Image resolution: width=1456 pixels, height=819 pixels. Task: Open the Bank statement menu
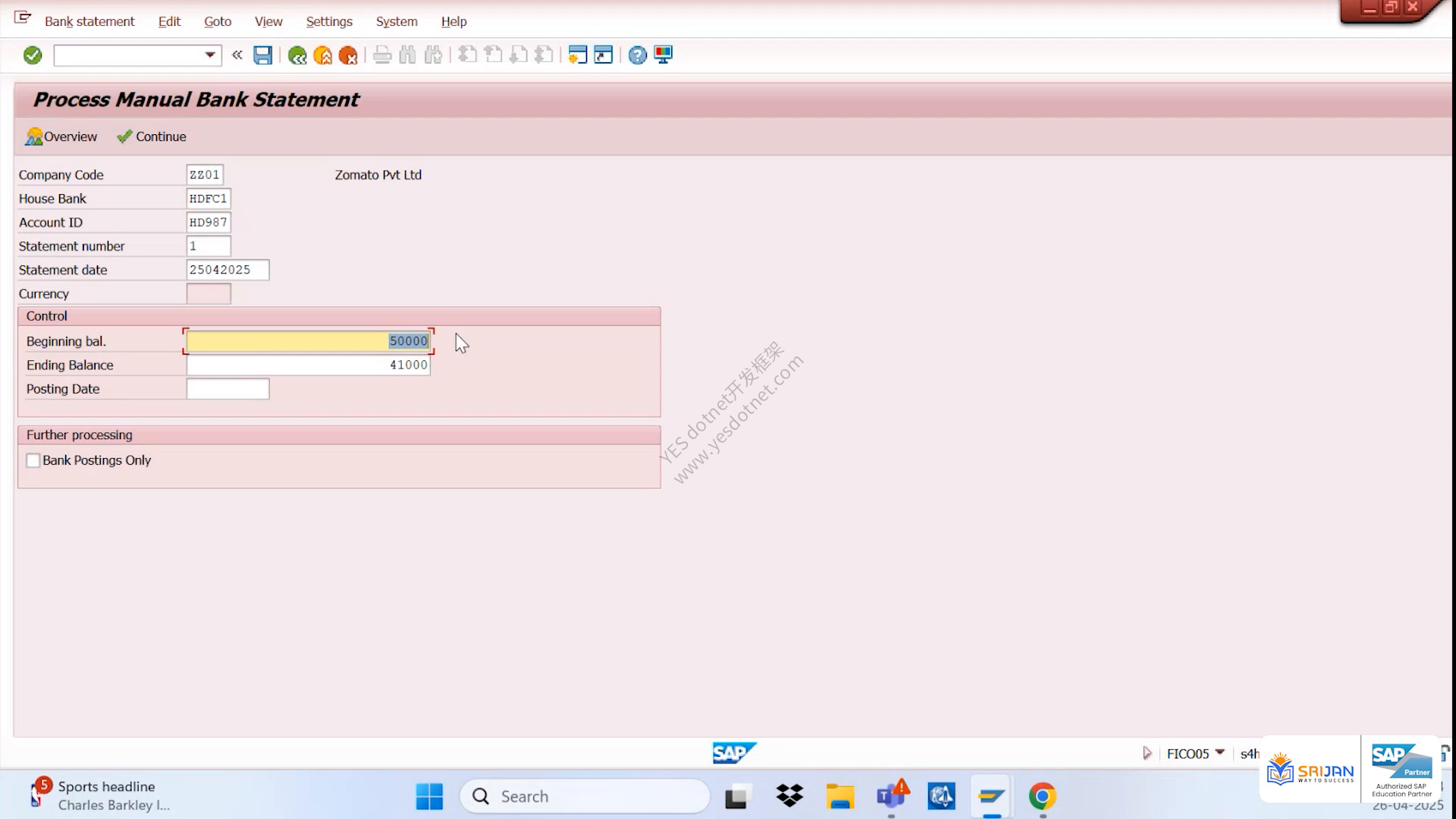(x=89, y=21)
